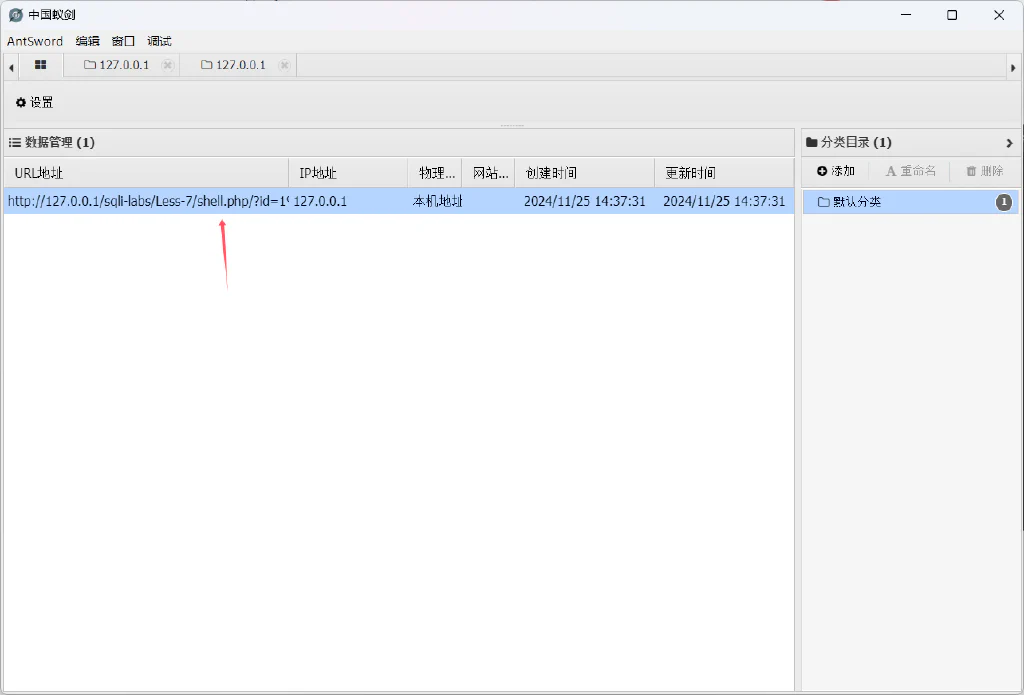
Task: Close the 中国蚁剑 window
Action: tap(999, 15)
